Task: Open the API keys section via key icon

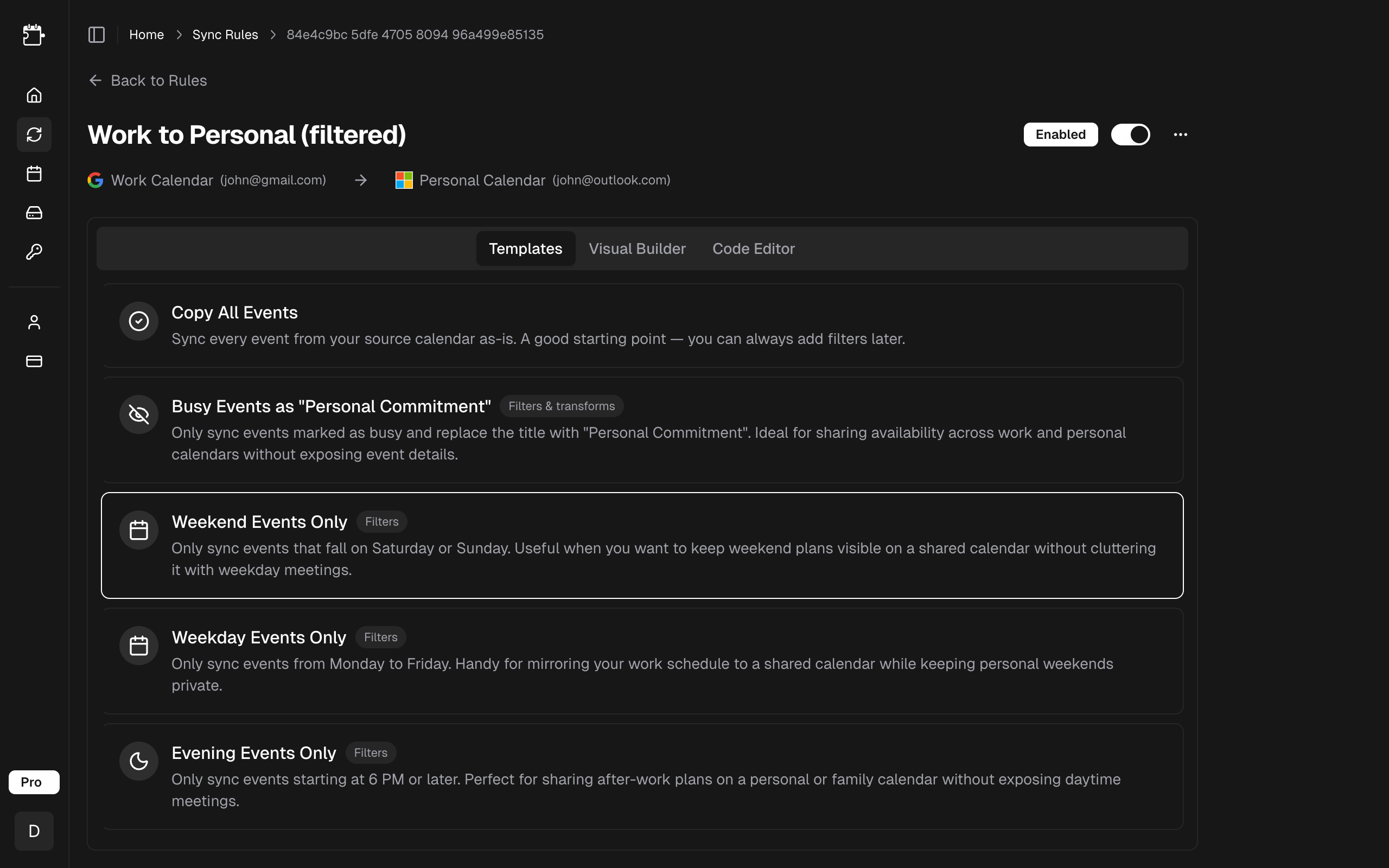Action: click(x=34, y=251)
